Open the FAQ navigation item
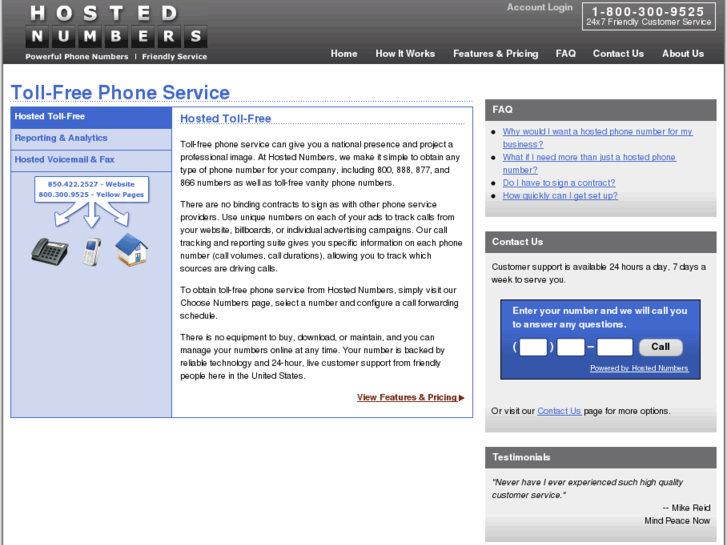Image resolution: width=727 pixels, height=545 pixels. click(566, 54)
